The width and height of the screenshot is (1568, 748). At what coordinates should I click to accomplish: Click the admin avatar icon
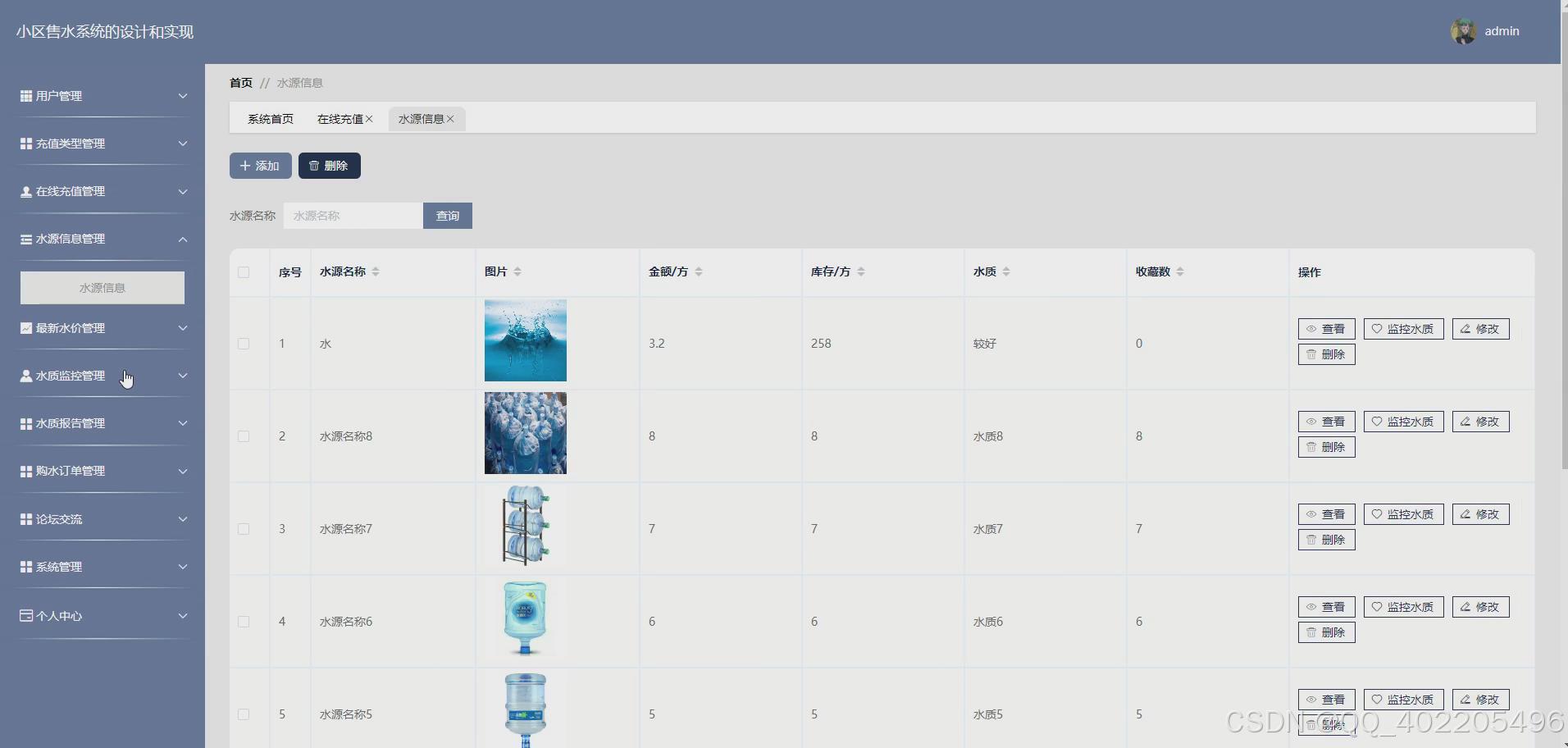pos(1463,31)
